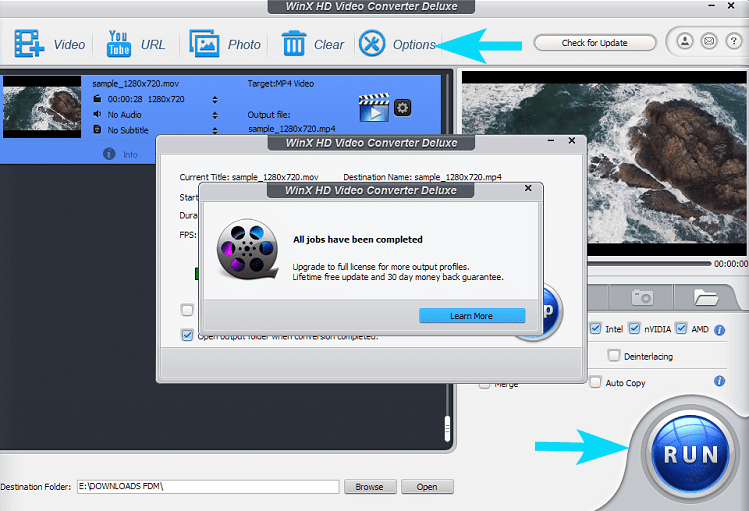Toggle the Deinterlacing checkbox
Viewport: 749px width, 511px height.
613,355
